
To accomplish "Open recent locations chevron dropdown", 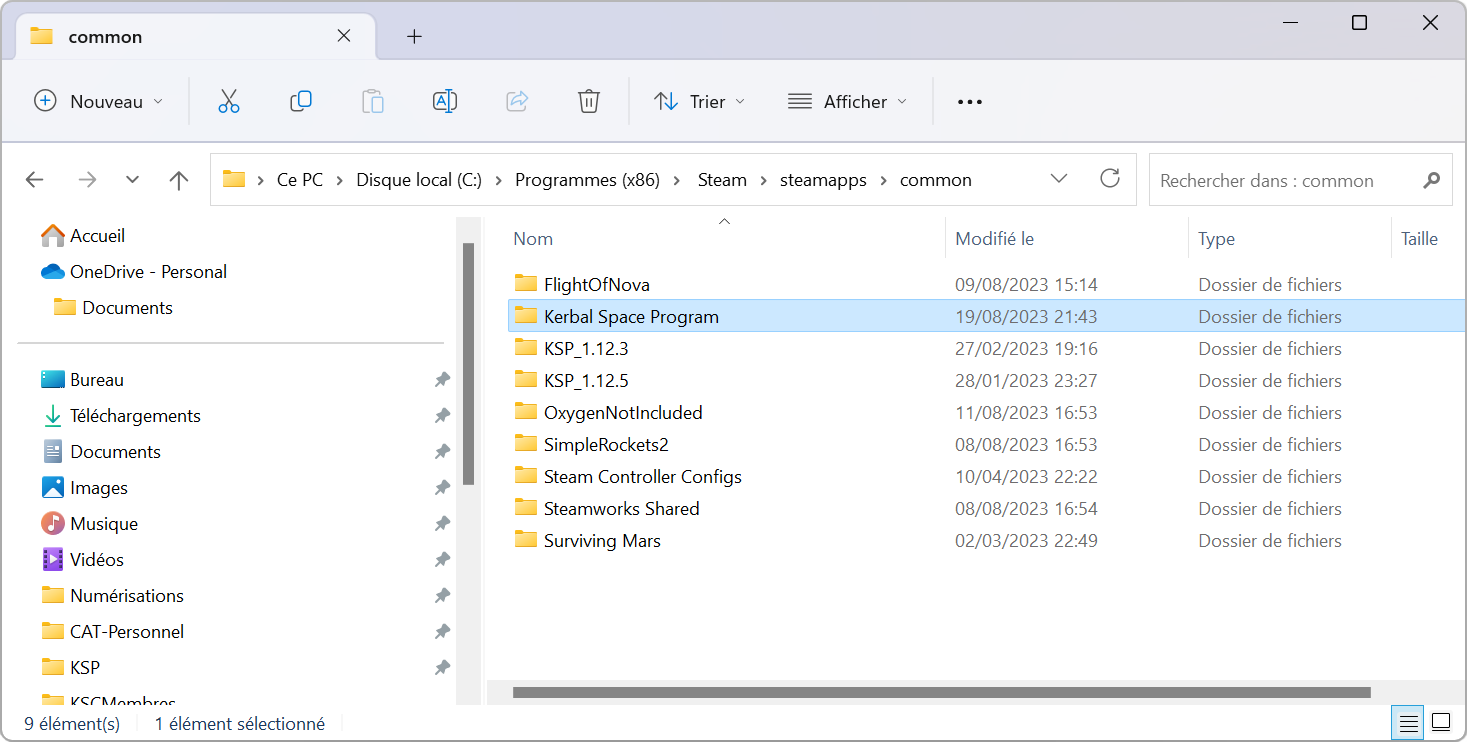I will (133, 180).
